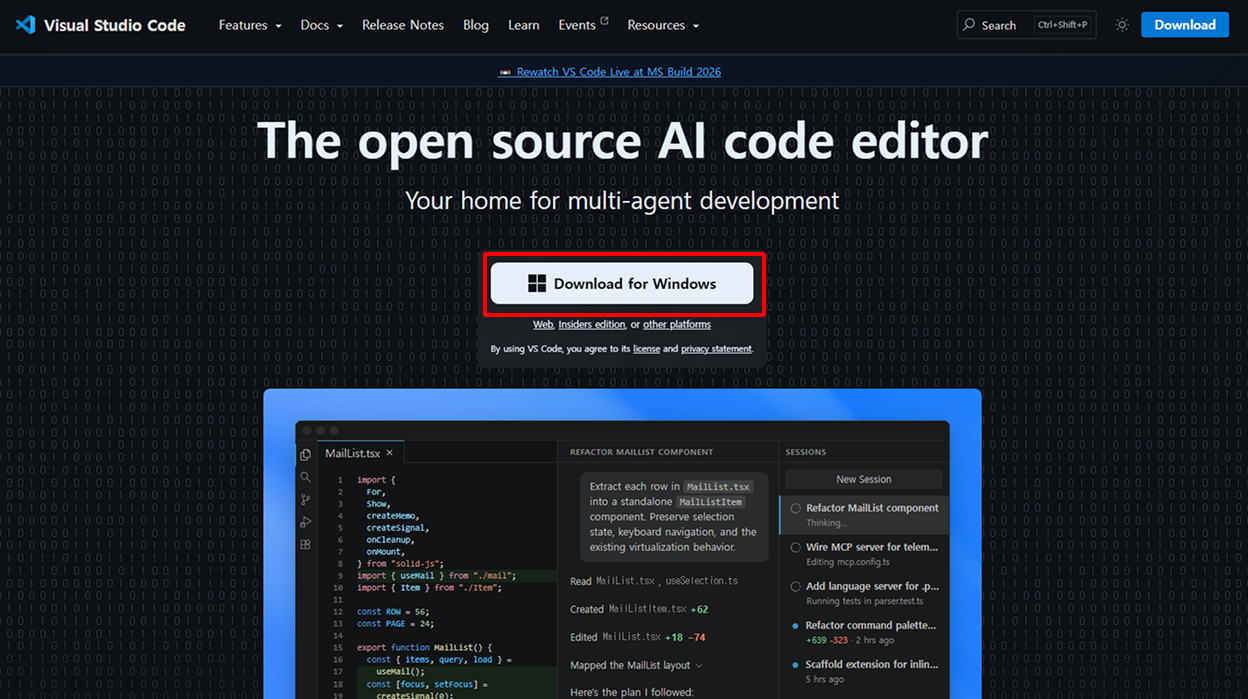Click the Search input field in header
The width and height of the screenshot is (1248, 699).
click(x=1026, y=25)
